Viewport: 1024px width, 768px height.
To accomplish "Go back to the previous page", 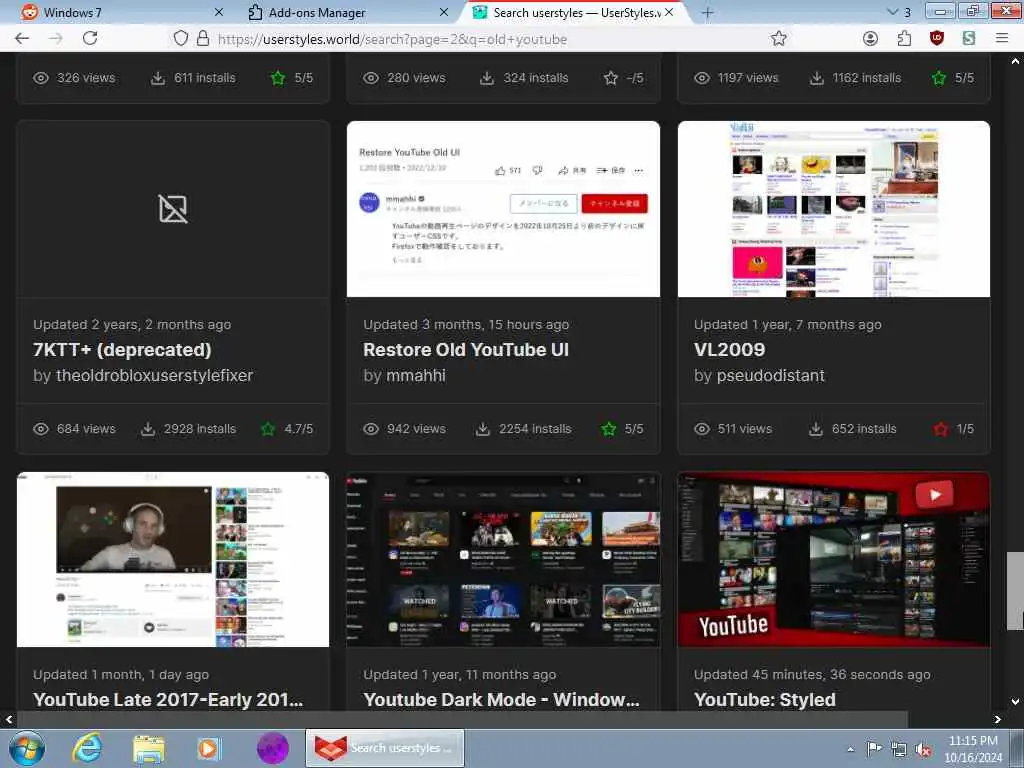I will click(x=22, y=39).
